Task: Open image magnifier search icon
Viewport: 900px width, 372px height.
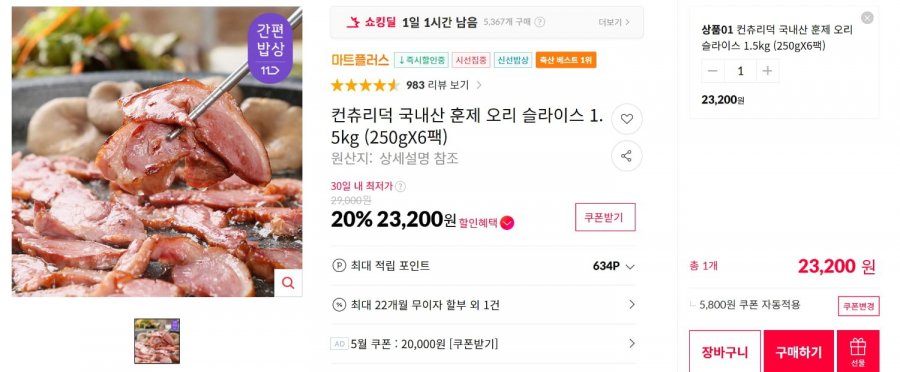Action: tap(288, 283)
